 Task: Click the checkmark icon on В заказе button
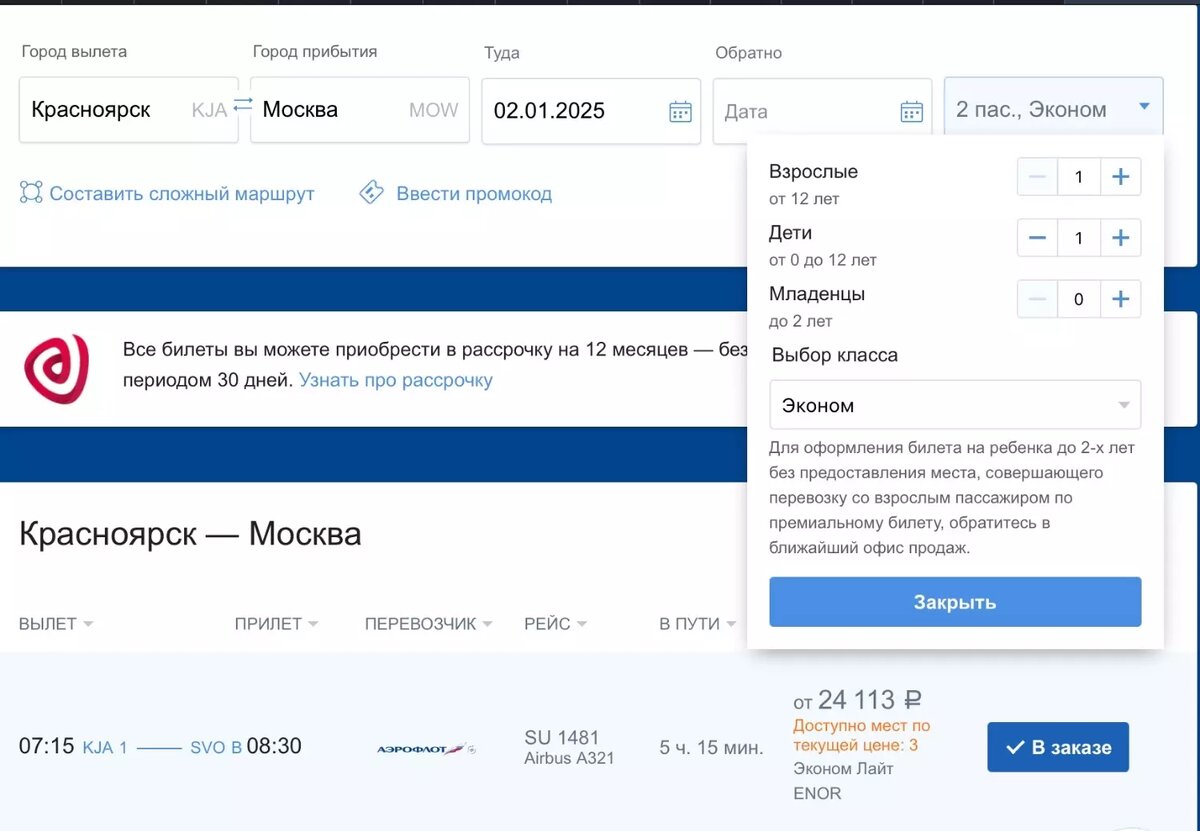tap(1017, 745)
